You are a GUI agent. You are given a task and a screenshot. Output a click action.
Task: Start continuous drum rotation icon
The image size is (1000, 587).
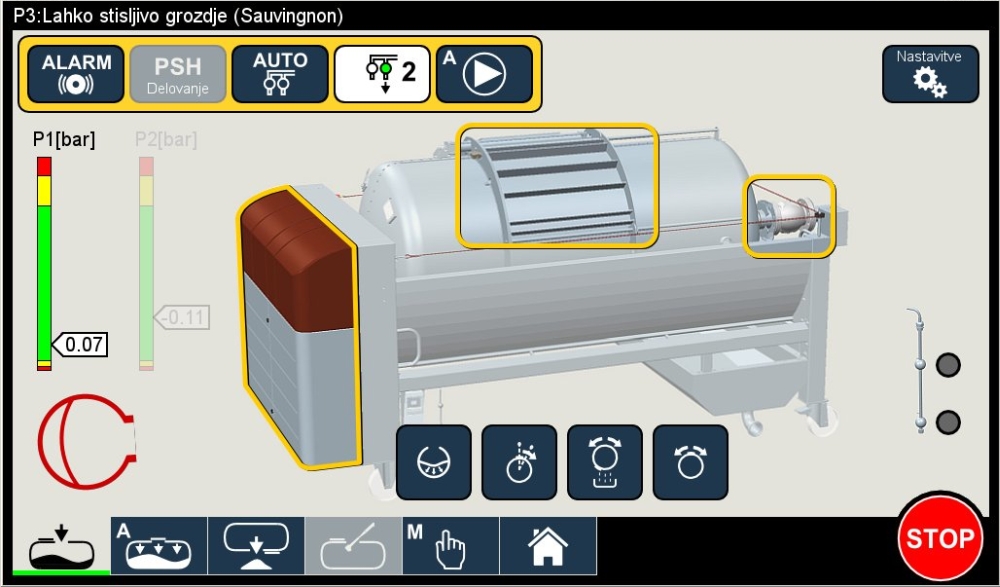click(x=691, y=462)
